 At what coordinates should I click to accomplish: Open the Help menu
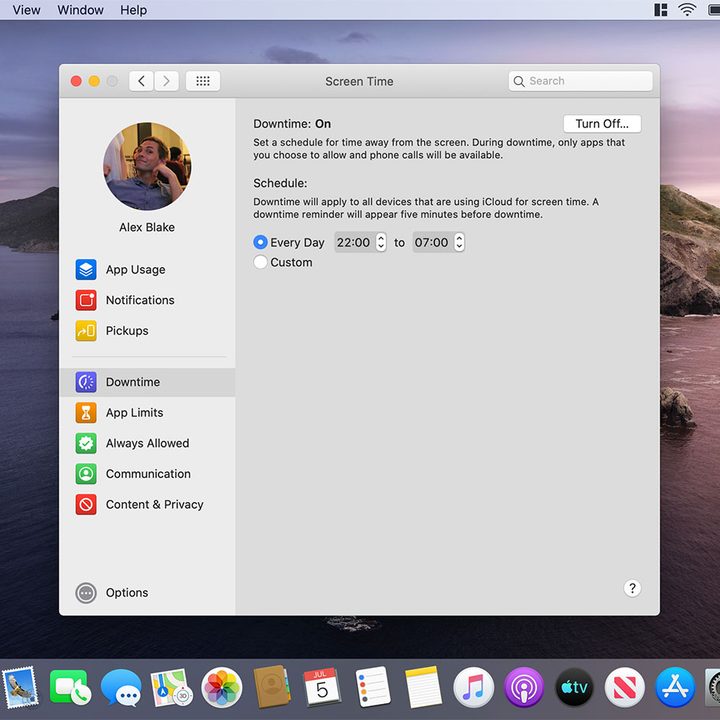pyautogui.click(x=134, y=10)
